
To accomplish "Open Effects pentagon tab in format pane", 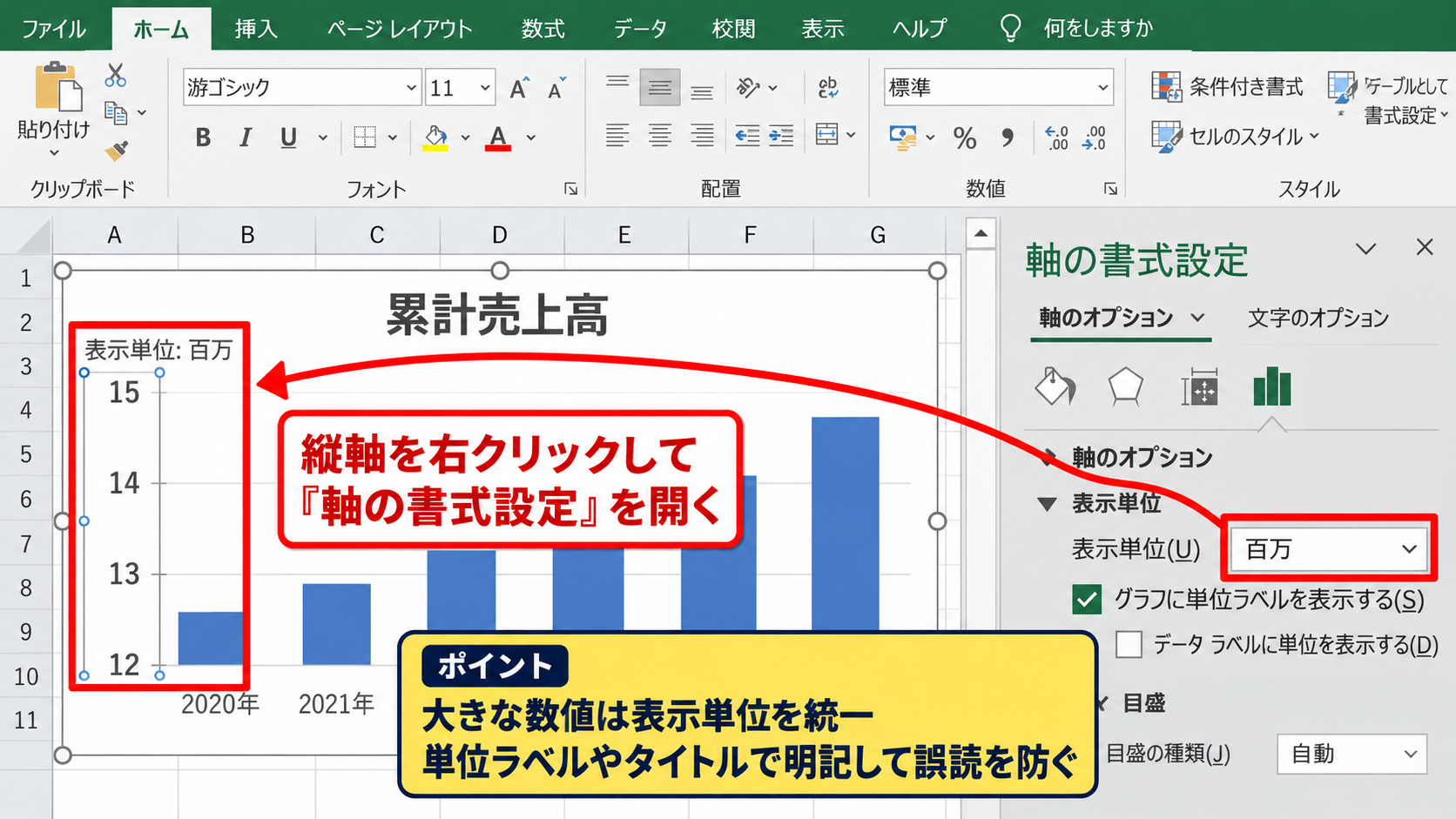I will click(x=1125, y=386).
